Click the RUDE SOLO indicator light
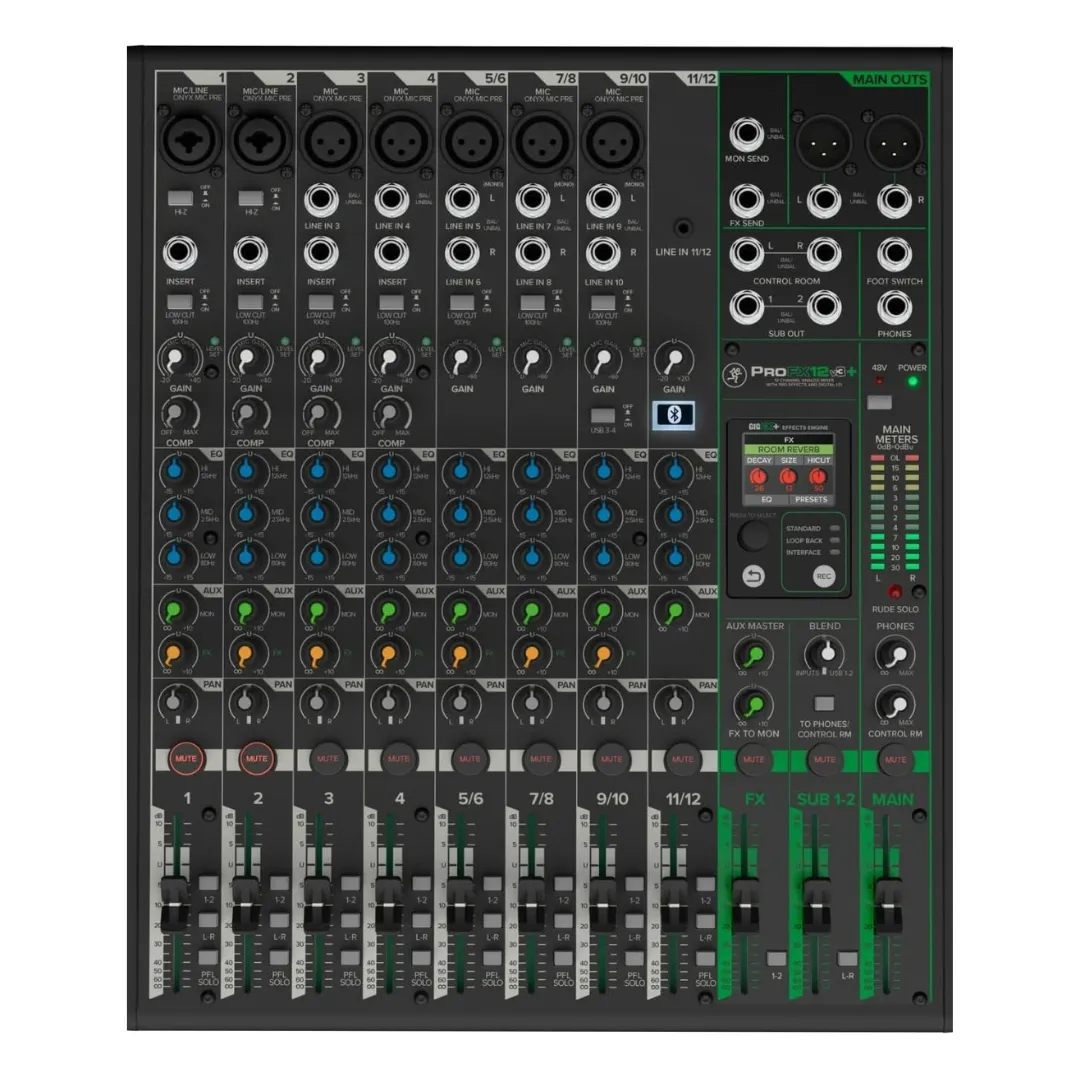 pyautogui.click(x=895, y=593)
